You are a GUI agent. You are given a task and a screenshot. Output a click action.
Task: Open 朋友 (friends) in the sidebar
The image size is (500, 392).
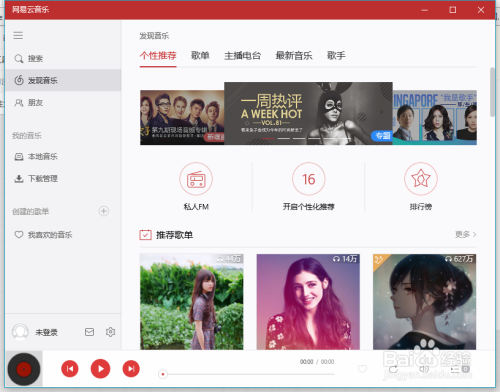(x=63, y=103)
